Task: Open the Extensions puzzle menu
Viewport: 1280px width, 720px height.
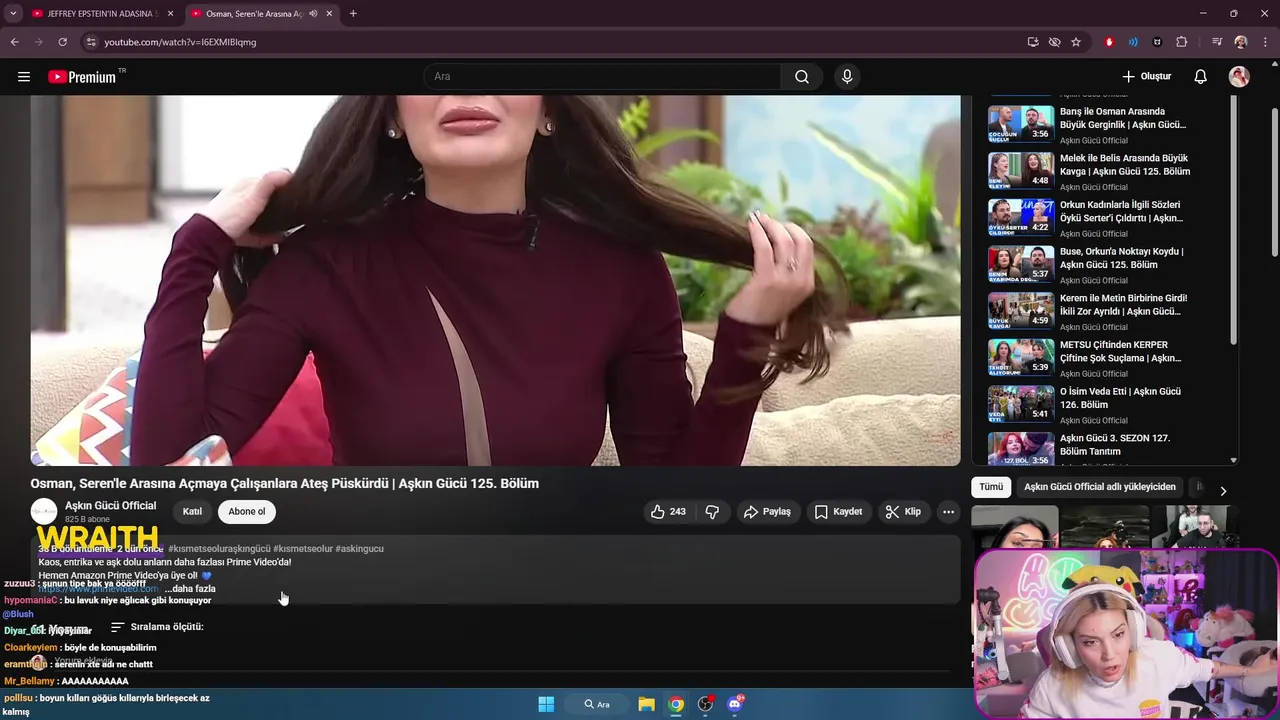Action: click(1182, 42)
